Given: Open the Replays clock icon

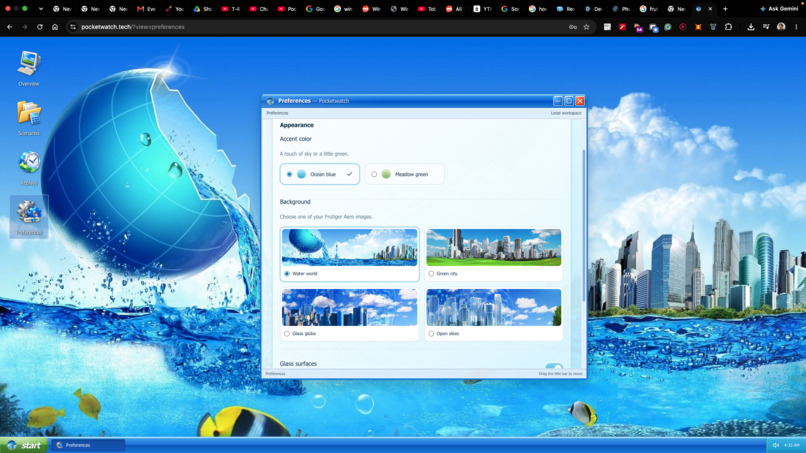Looking at the screenshot, I should tap(29, 168).
